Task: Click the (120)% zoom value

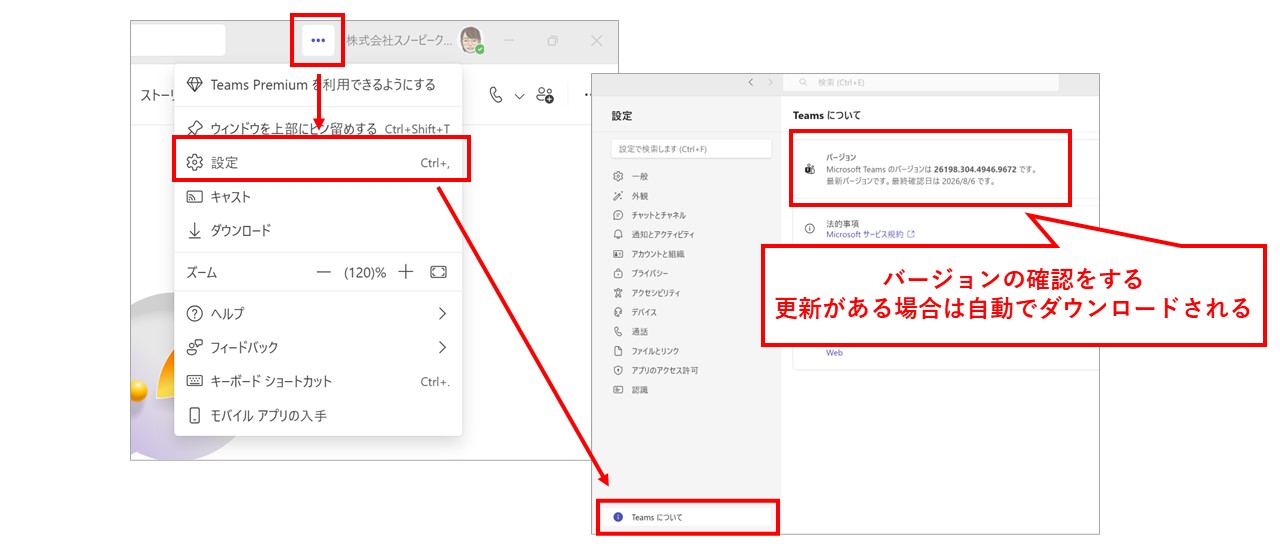Action: (x=365, y=272)
